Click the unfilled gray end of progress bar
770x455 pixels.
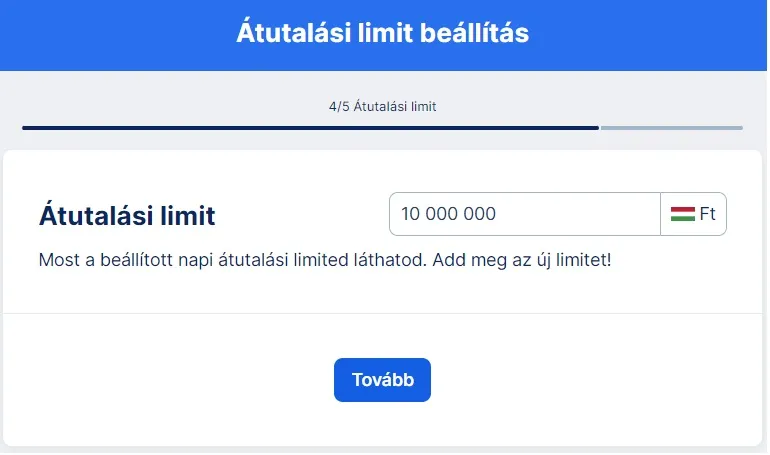(x=670, y=128)
